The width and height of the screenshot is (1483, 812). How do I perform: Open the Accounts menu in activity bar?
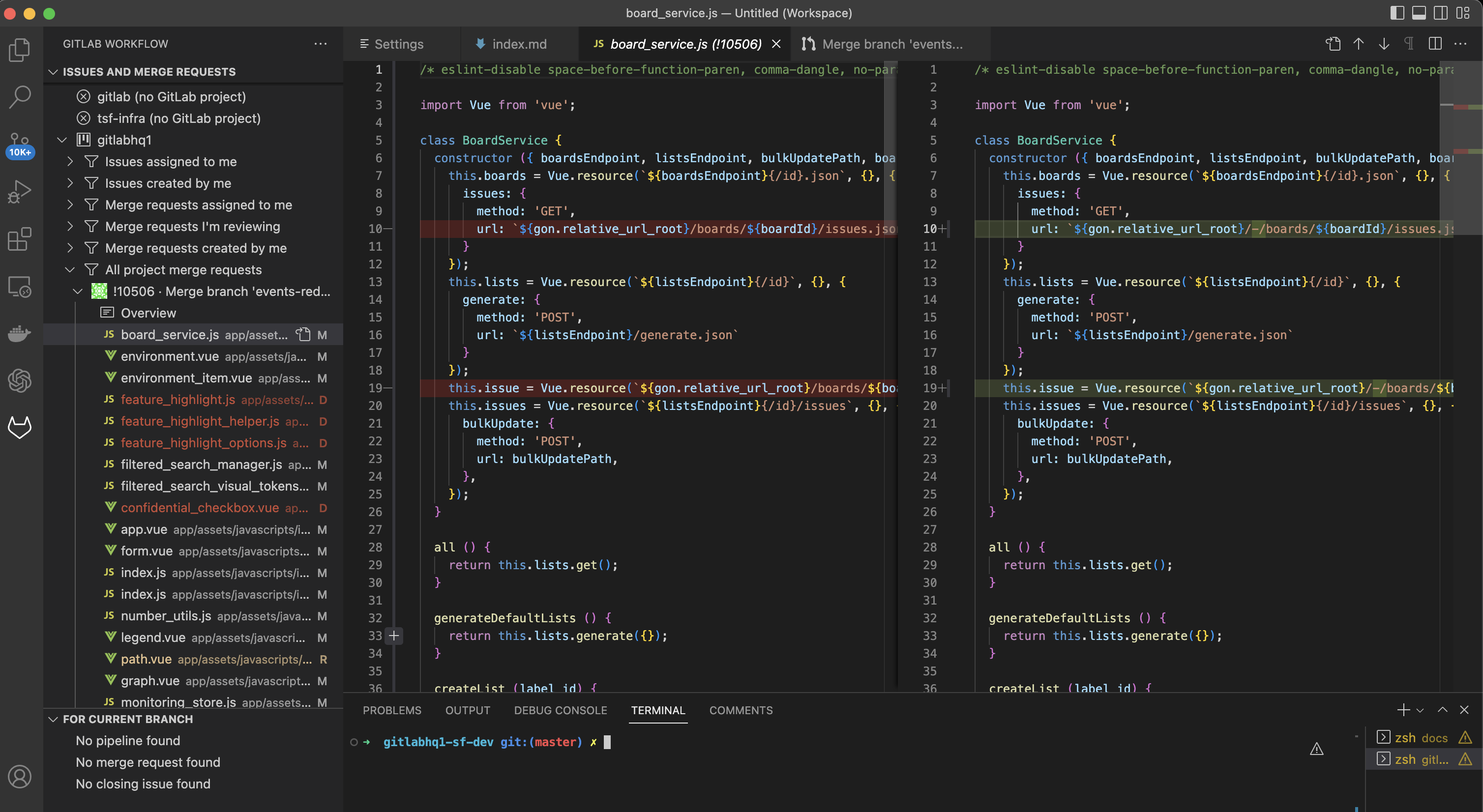[x=20, y=776]
